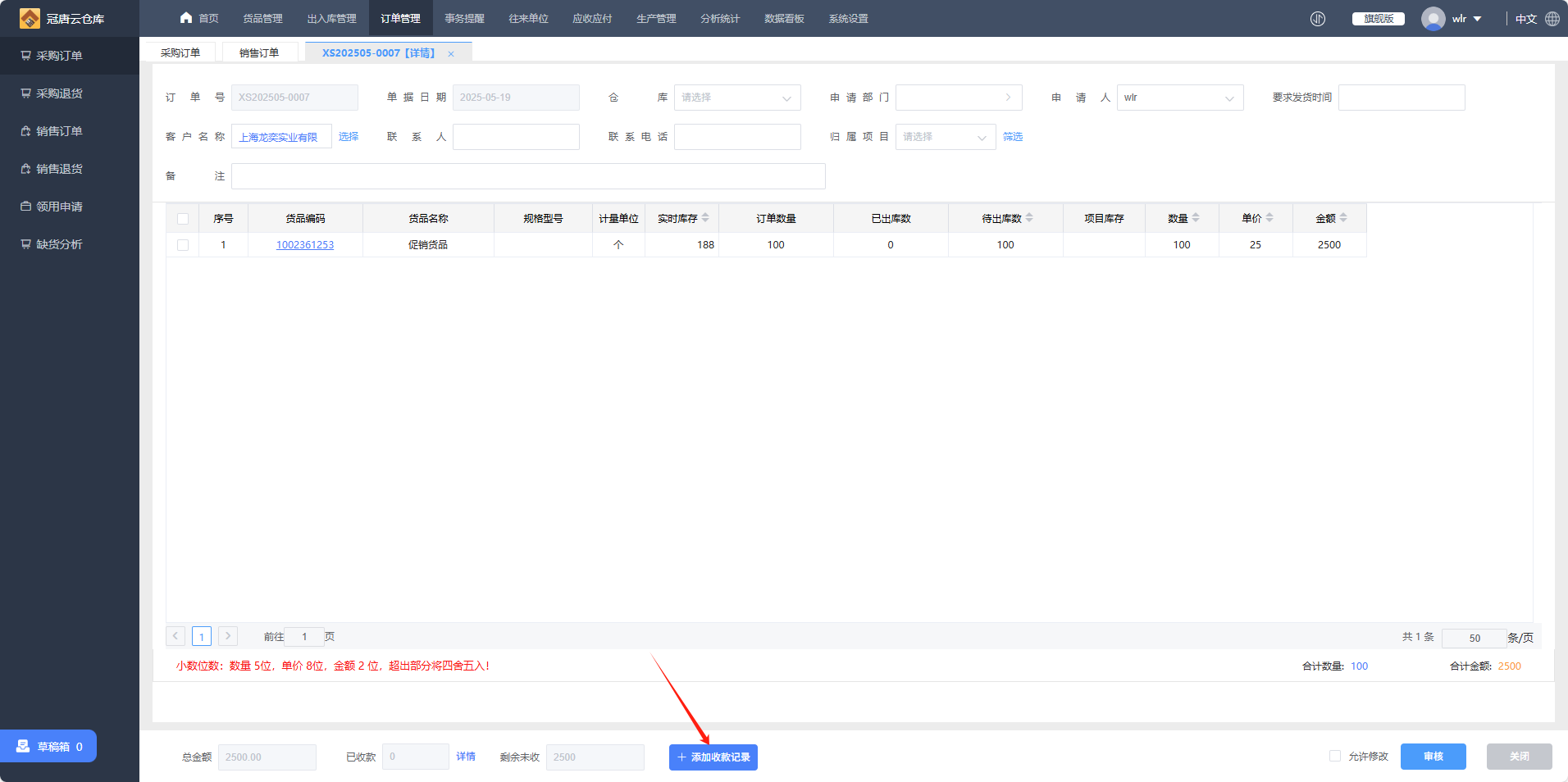Open the 生产管理 menu
1568x782 pixels.
pos(656,18)
